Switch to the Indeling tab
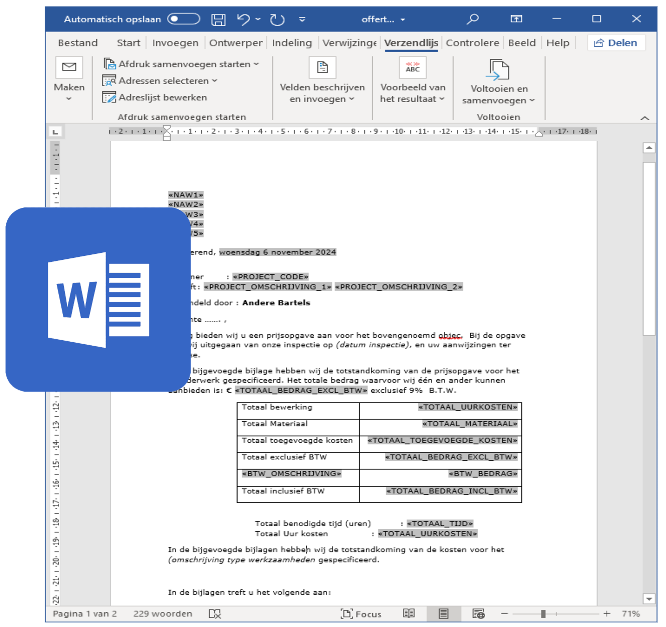Viewport: 666px width, 627px height. pos(292,43)
